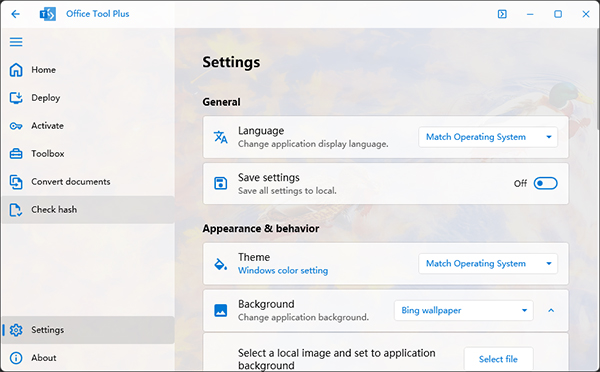This screenshot has width=600, height=372.
Task: Open the Activate key icon
Action: tap(16, 126)
